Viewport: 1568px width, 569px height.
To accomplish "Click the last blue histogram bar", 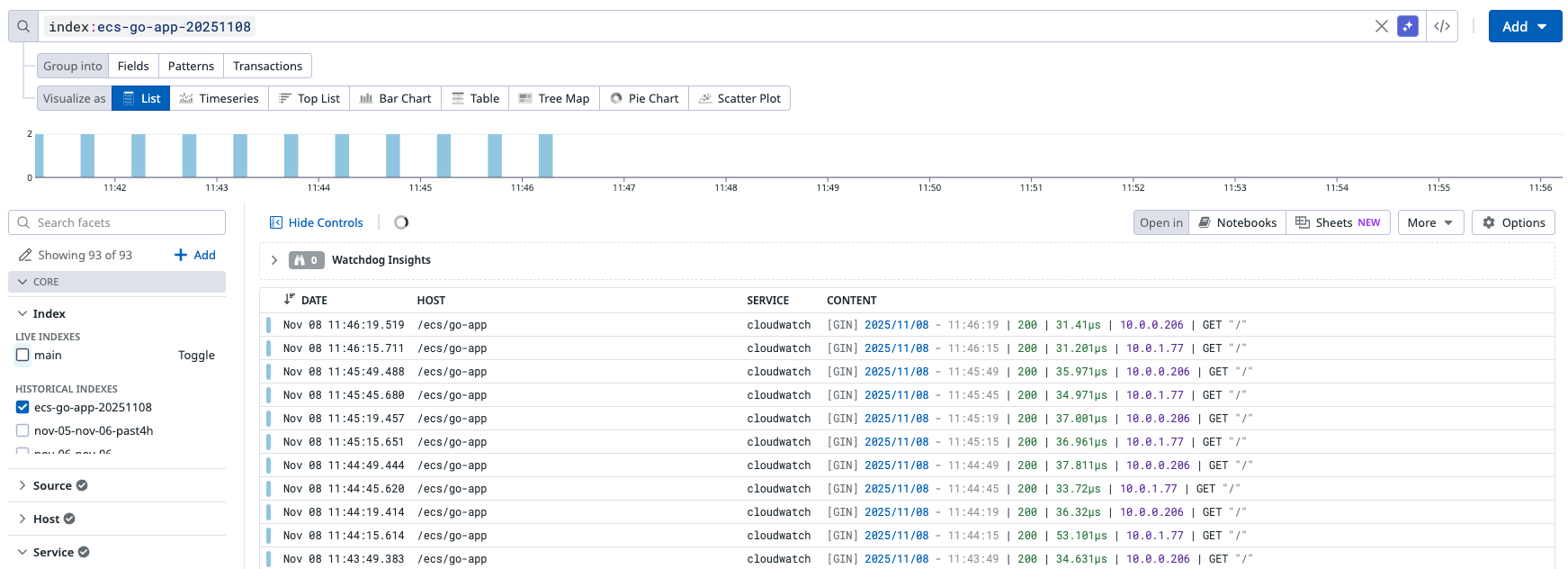I will click(x=545, y=156).
